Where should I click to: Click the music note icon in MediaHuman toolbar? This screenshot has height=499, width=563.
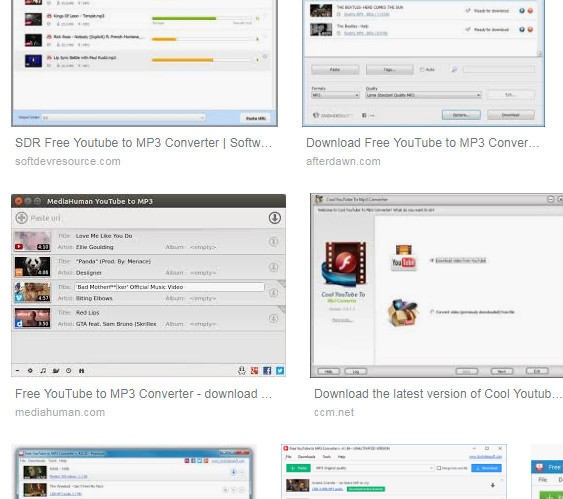tap(43, 370)
